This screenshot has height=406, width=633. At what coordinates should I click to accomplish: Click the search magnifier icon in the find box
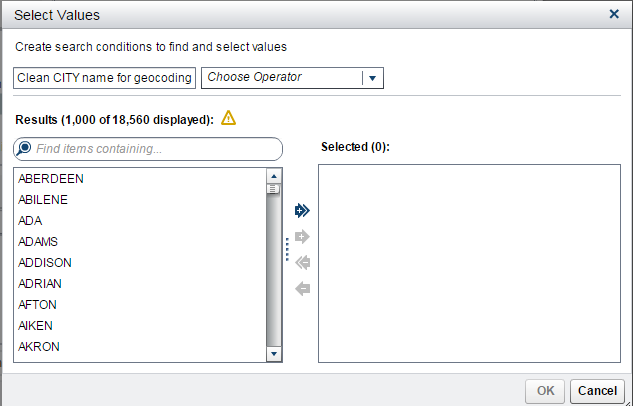coord(25,148)
